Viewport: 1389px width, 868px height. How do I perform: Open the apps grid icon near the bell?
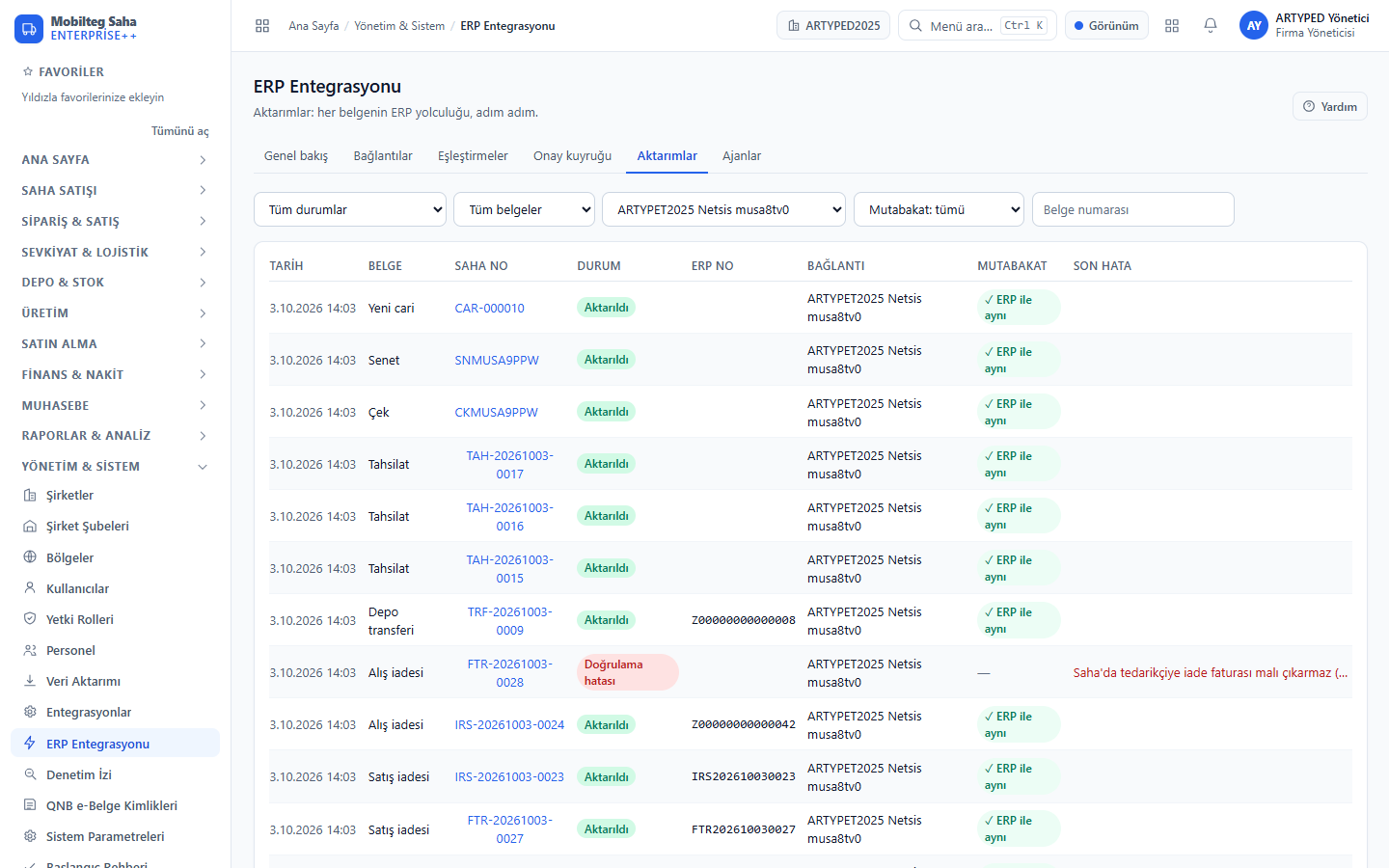pos(1172,26)
